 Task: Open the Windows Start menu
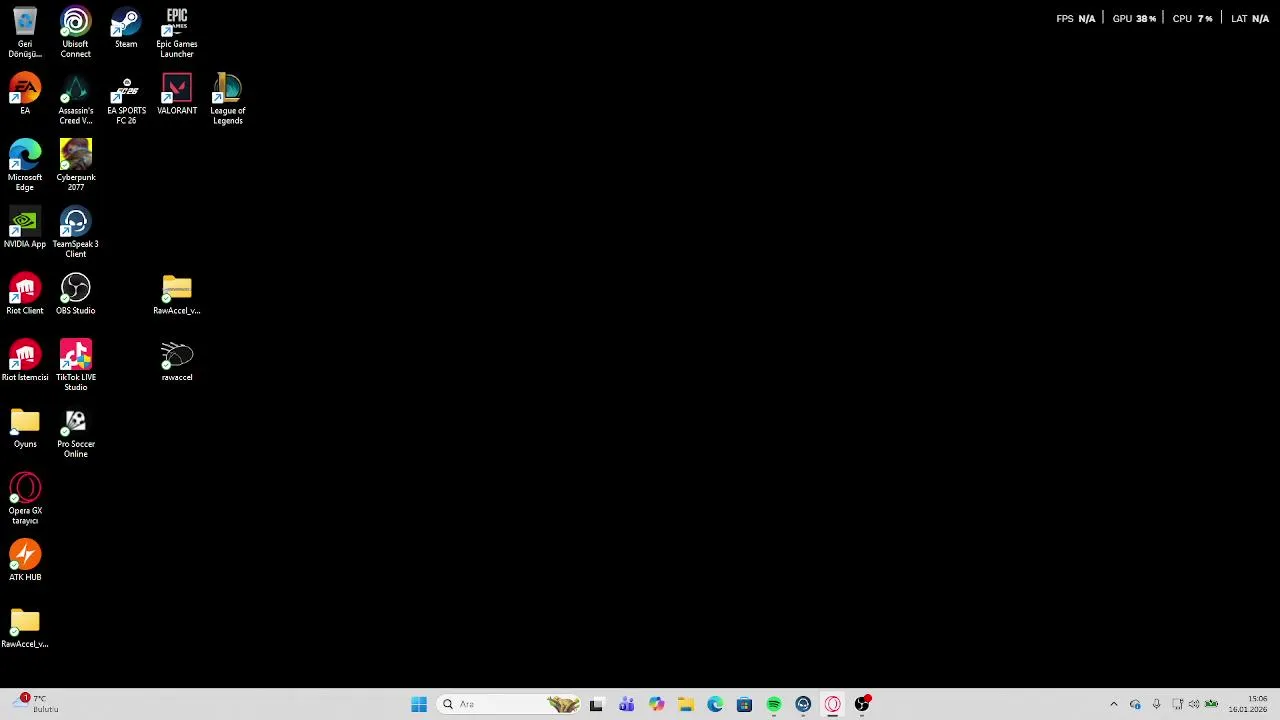tap(419, 705)
